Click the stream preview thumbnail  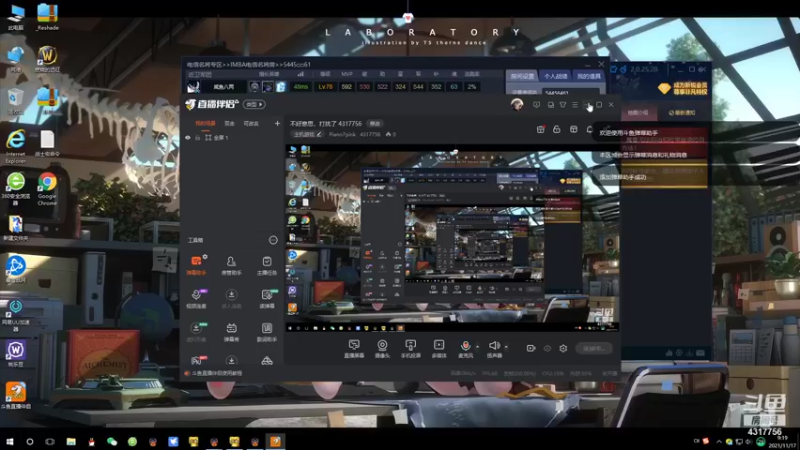(x=453, y=238)
